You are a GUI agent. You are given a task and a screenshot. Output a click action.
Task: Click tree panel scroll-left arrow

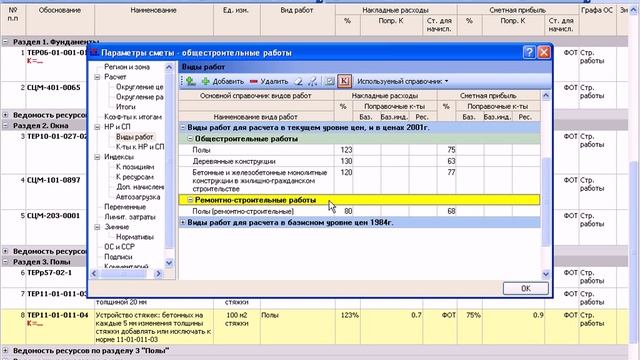[93, 273]
